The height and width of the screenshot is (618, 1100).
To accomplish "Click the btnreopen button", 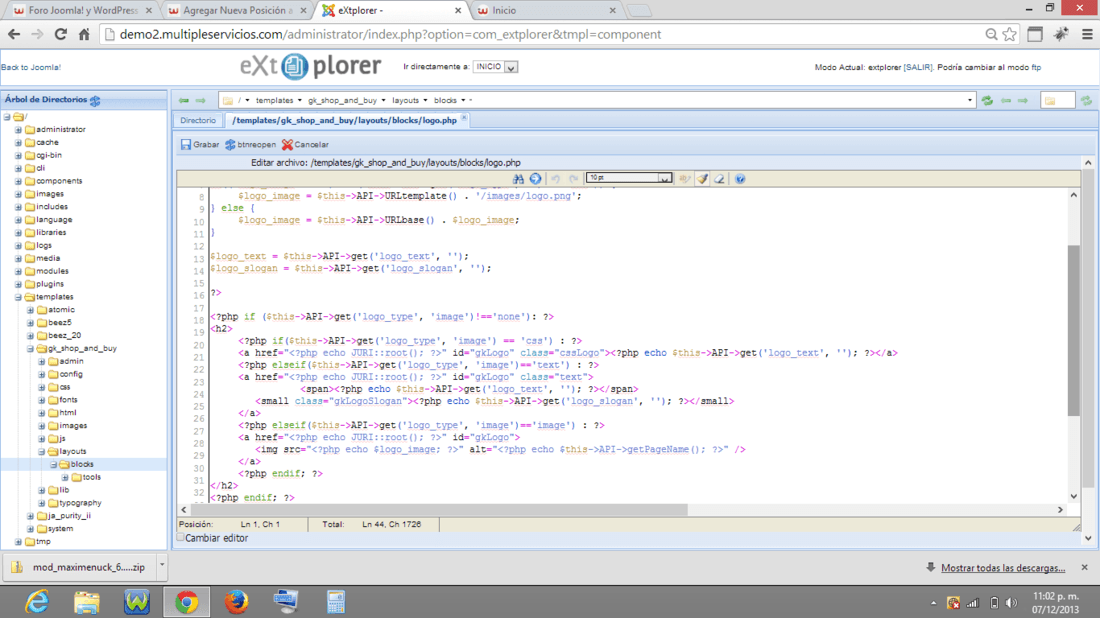I will [x=250, y=145].
